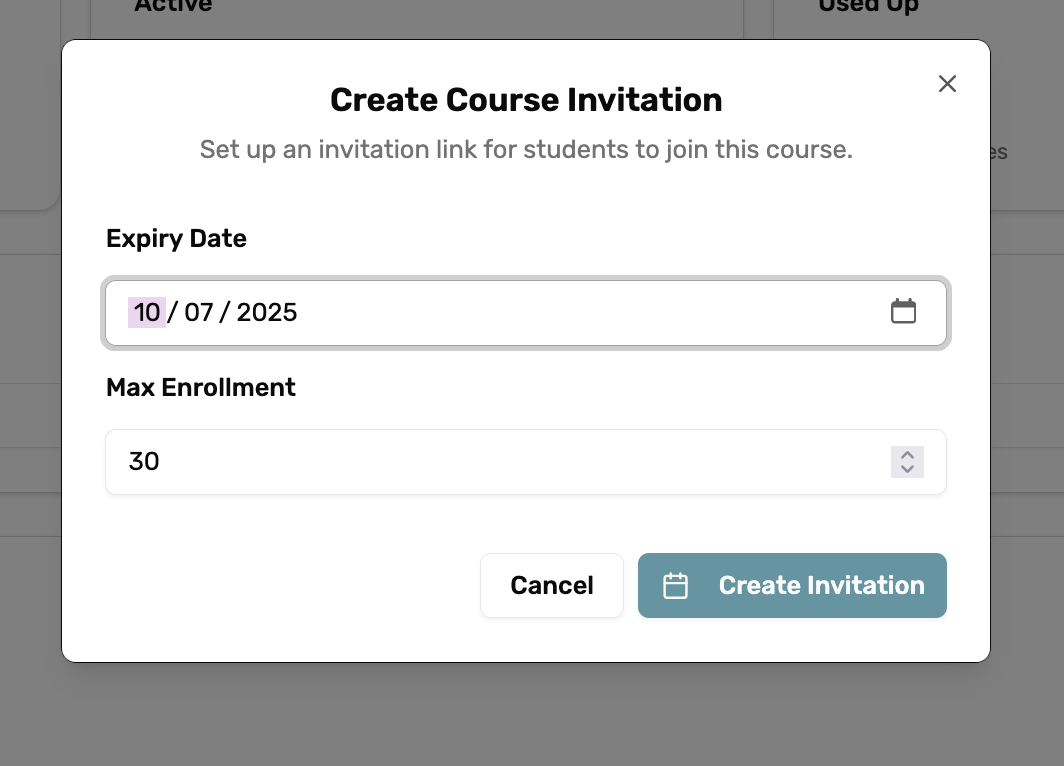Viewport: 1064px width, 766px height.
Task: Click the calendar icon inside Create Invitation button
Action: (676, 585)
